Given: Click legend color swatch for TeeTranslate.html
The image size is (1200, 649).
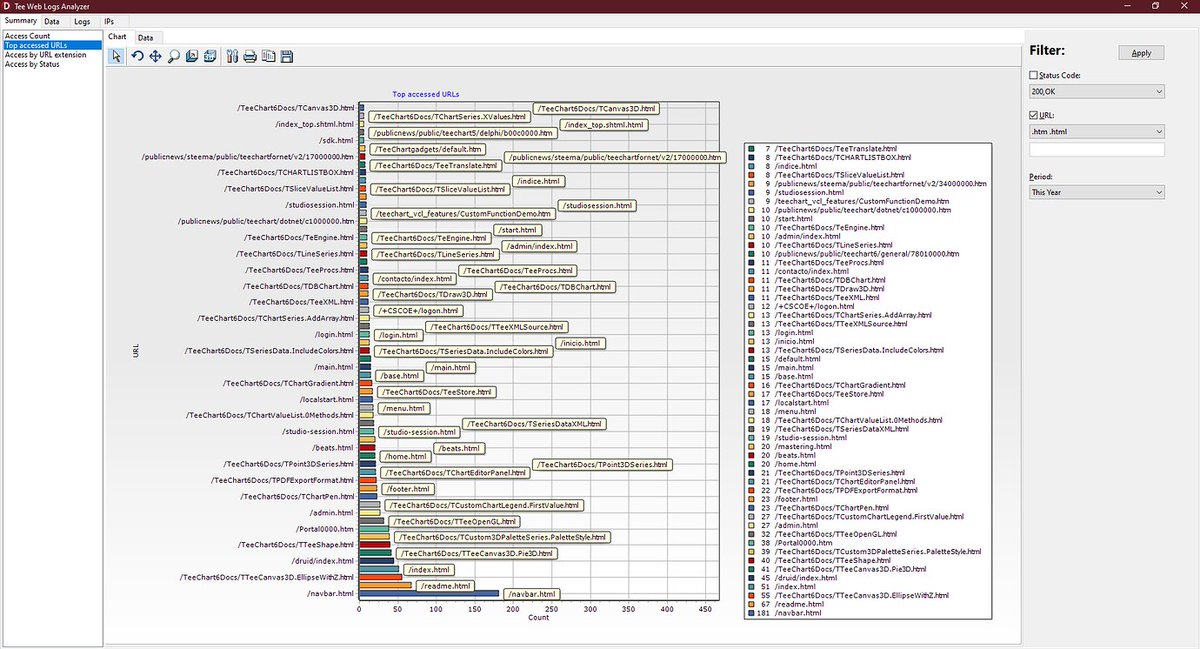Looking at the screenshot, I should click(x=751, y=149).
